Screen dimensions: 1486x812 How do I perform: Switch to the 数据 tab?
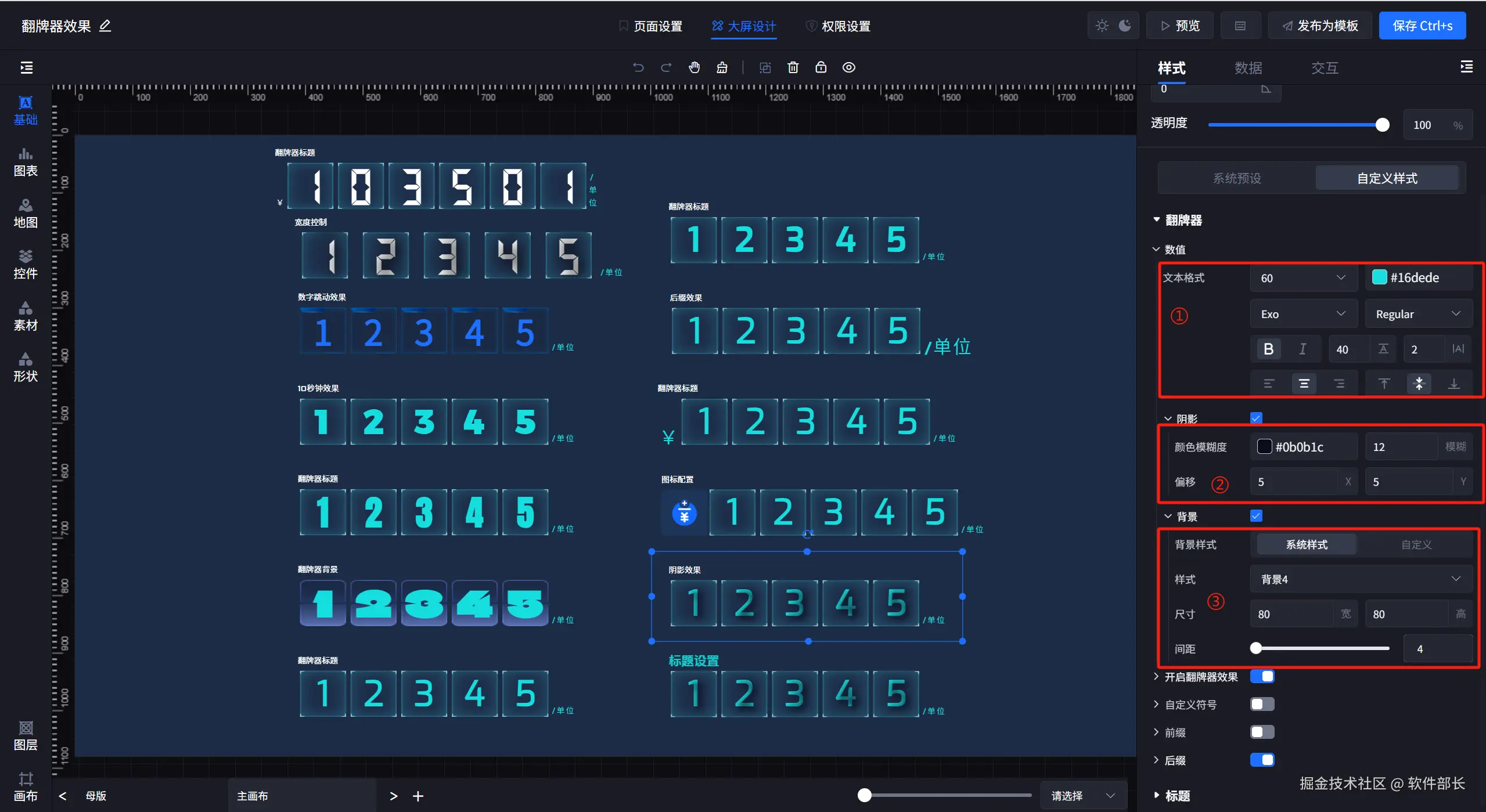click(1248, 68)
